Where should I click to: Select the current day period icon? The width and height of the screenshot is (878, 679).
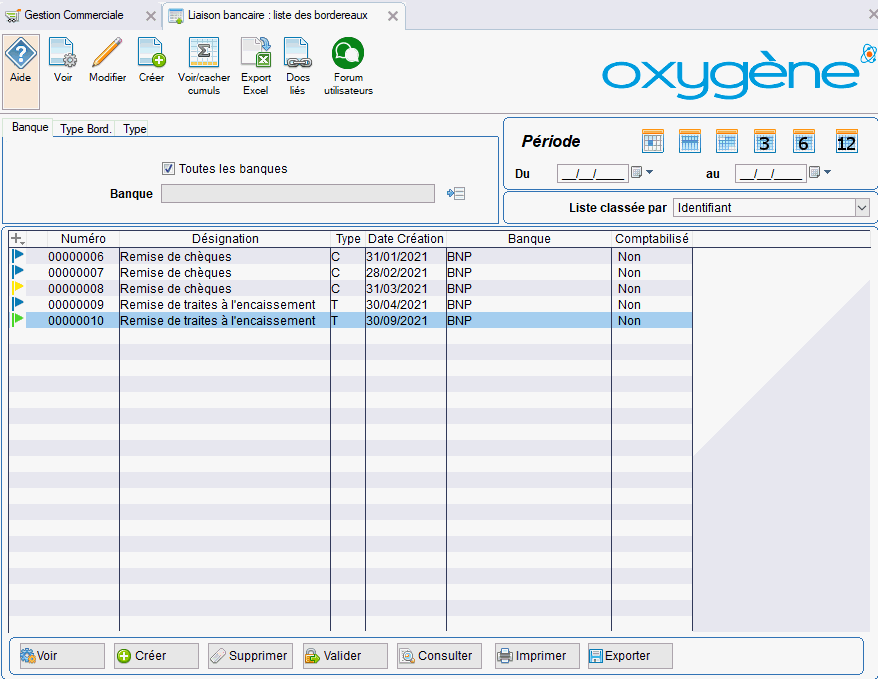[652, 142]
